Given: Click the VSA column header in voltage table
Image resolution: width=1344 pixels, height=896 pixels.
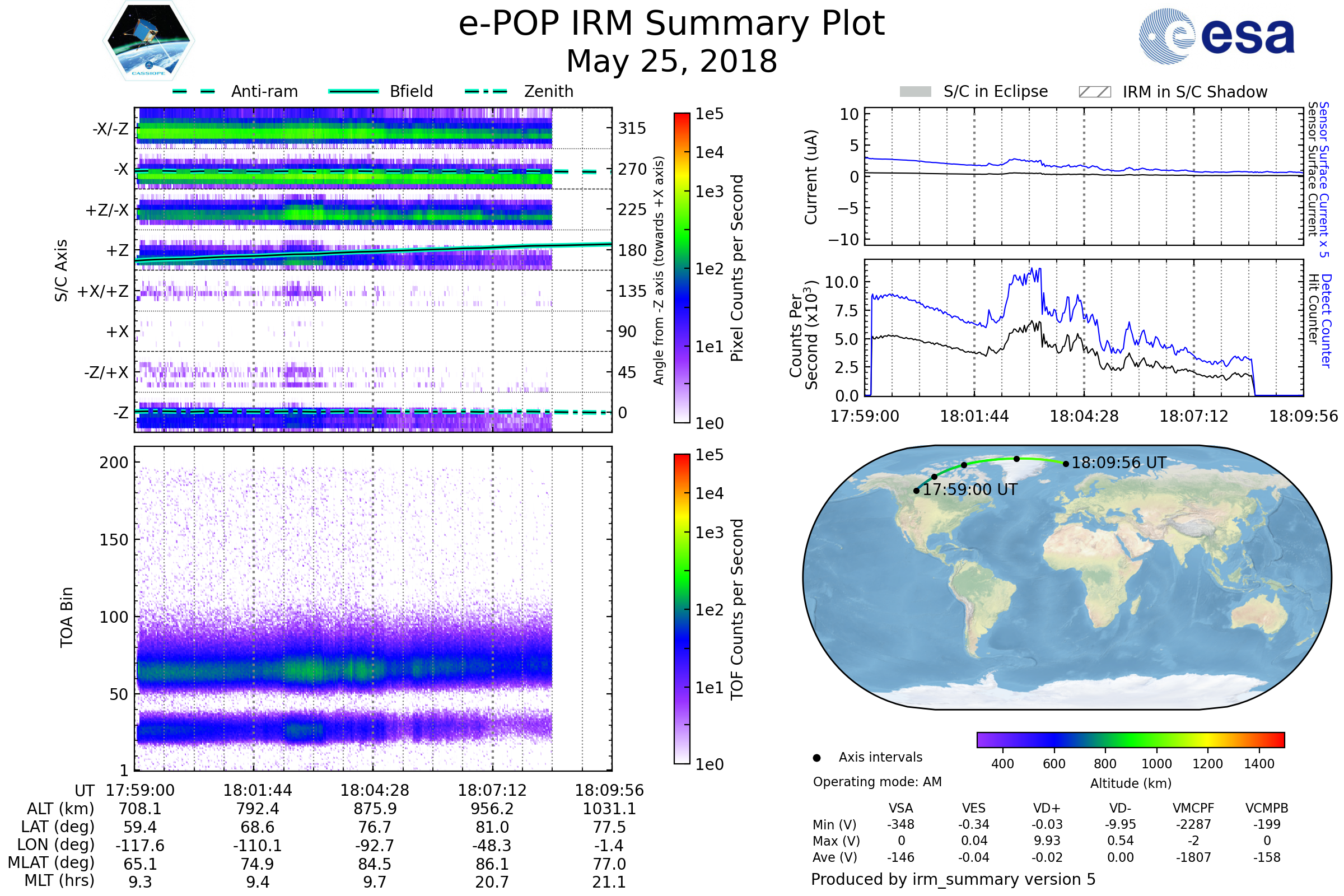Looking at the screenshot, I should point(900,809).
